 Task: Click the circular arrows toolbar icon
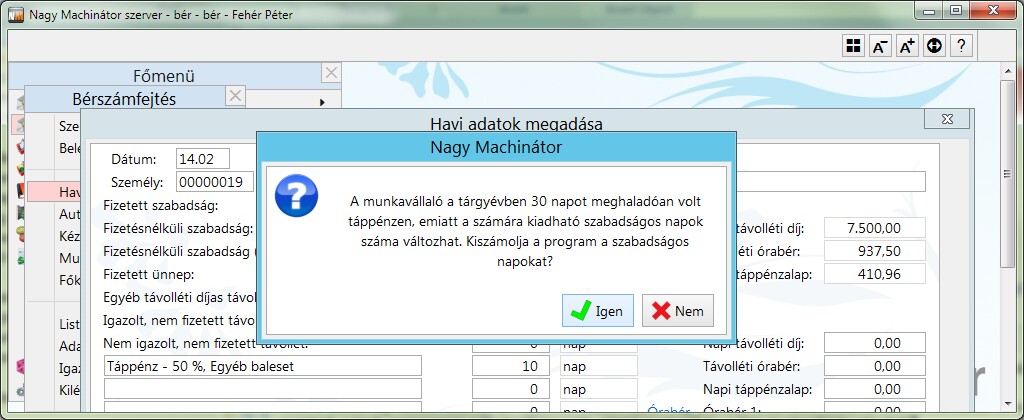pos(935,46)
